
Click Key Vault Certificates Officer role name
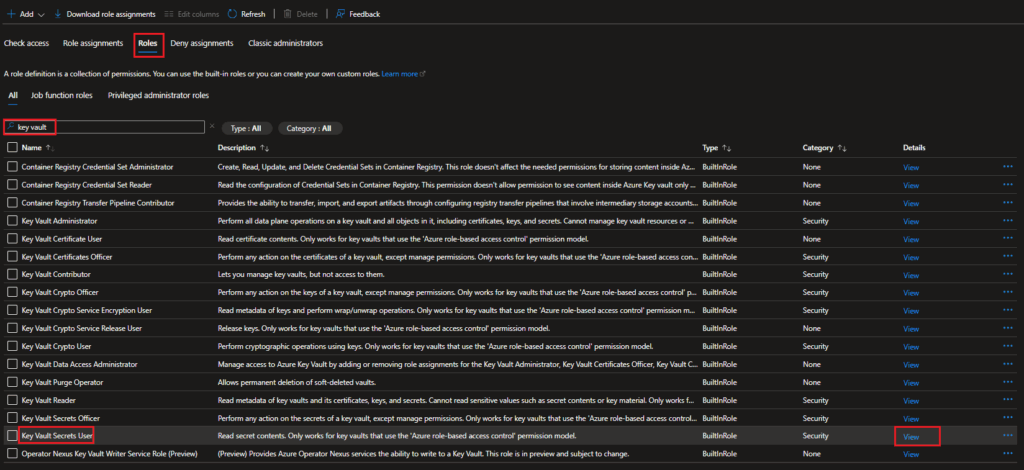[67, 257]
